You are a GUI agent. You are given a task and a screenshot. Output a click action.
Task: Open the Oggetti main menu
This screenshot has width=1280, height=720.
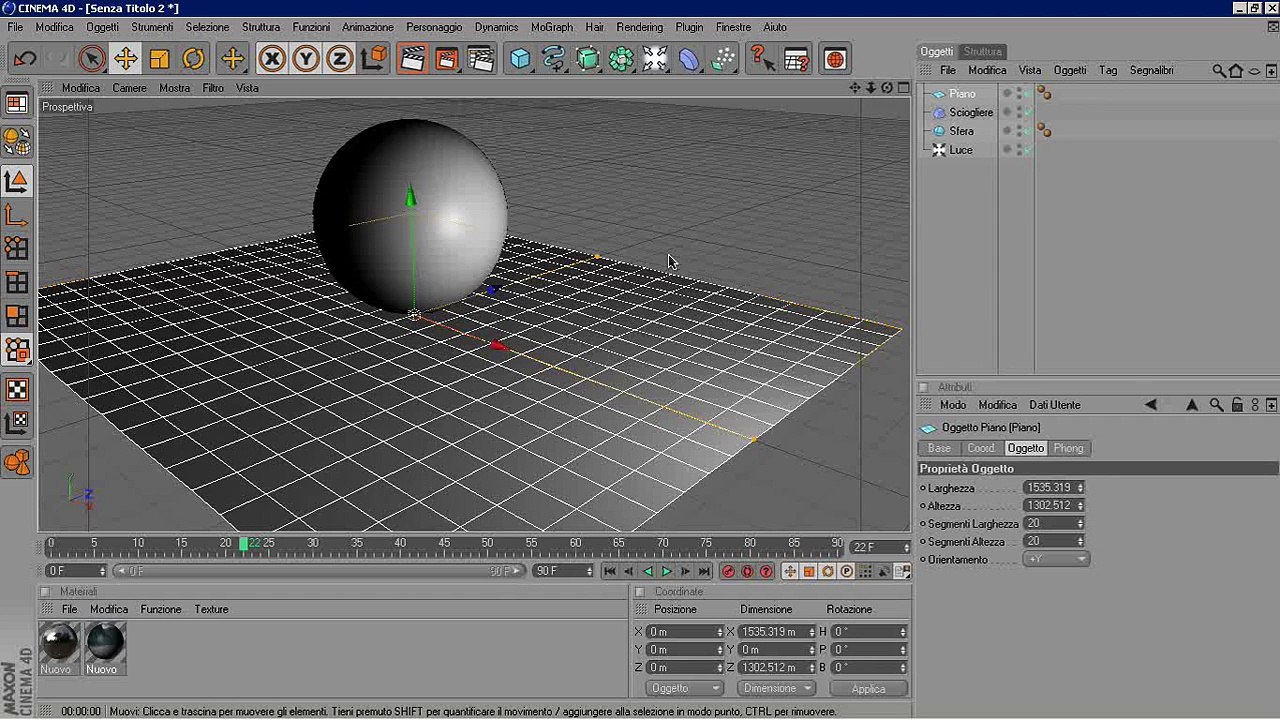coord(102,27)
